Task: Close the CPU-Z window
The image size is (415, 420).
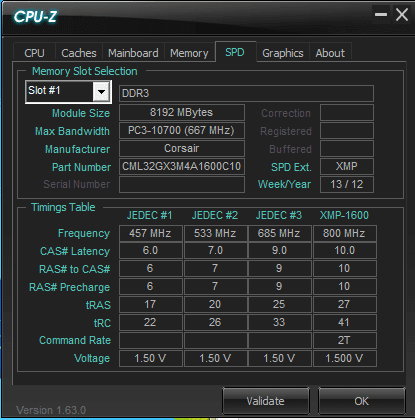Action: (x=402, y=15)
